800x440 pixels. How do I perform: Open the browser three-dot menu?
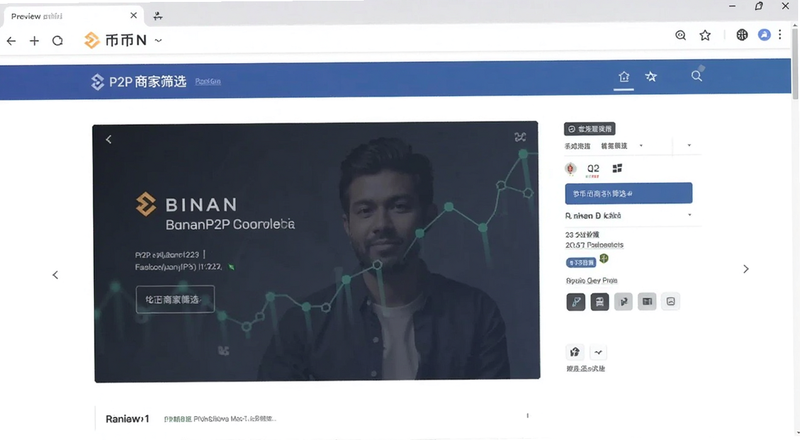pyautogui.click(x=780, y=35)
